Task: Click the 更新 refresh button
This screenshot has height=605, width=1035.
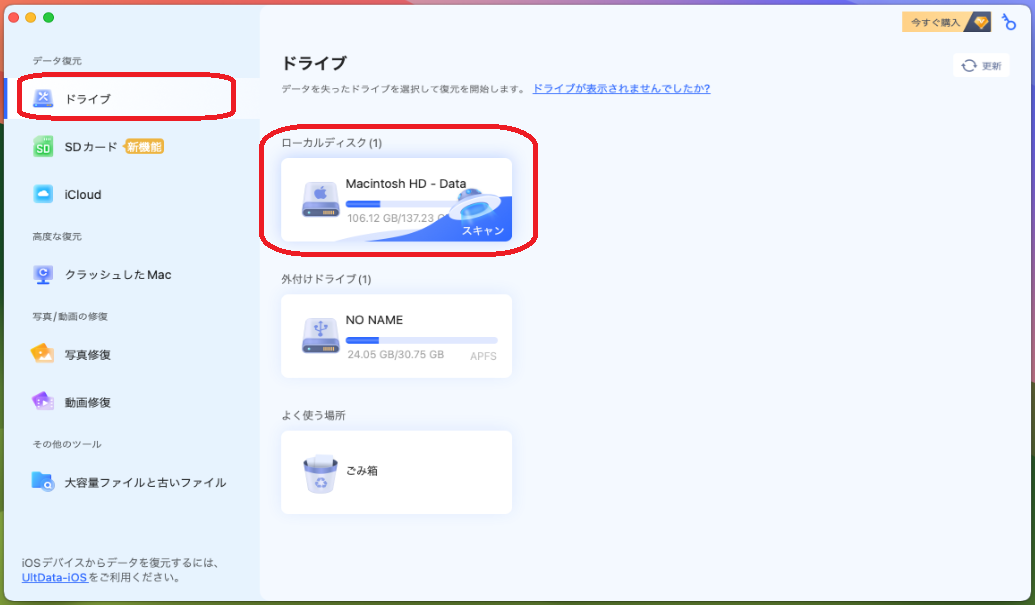Action: [x=982, y=65]
